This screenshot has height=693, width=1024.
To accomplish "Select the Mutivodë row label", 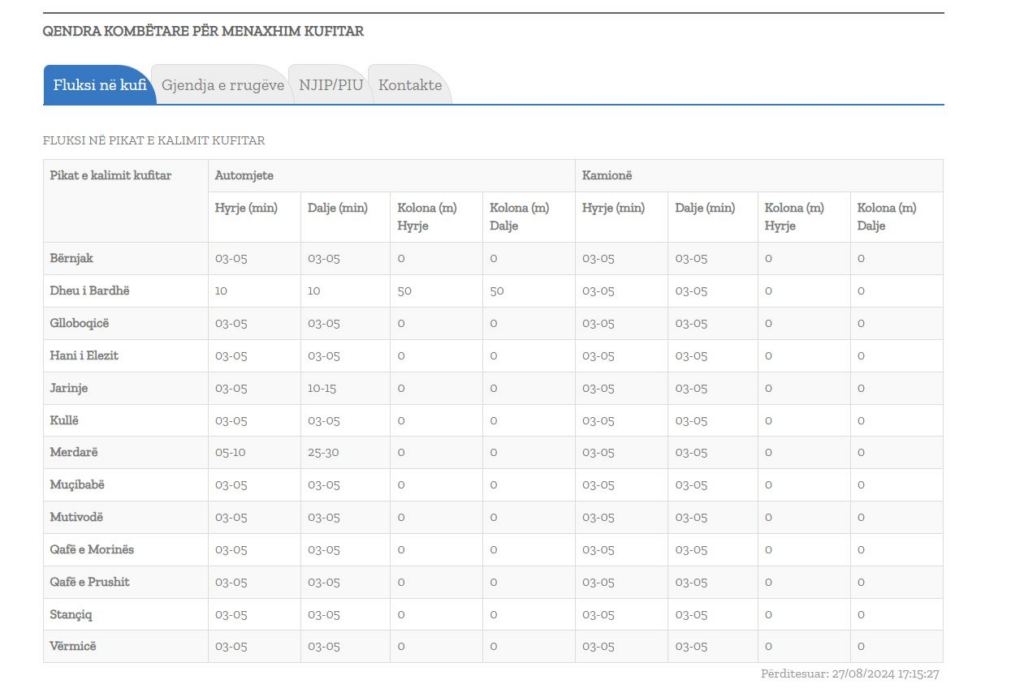I will [x=76, y=517].
